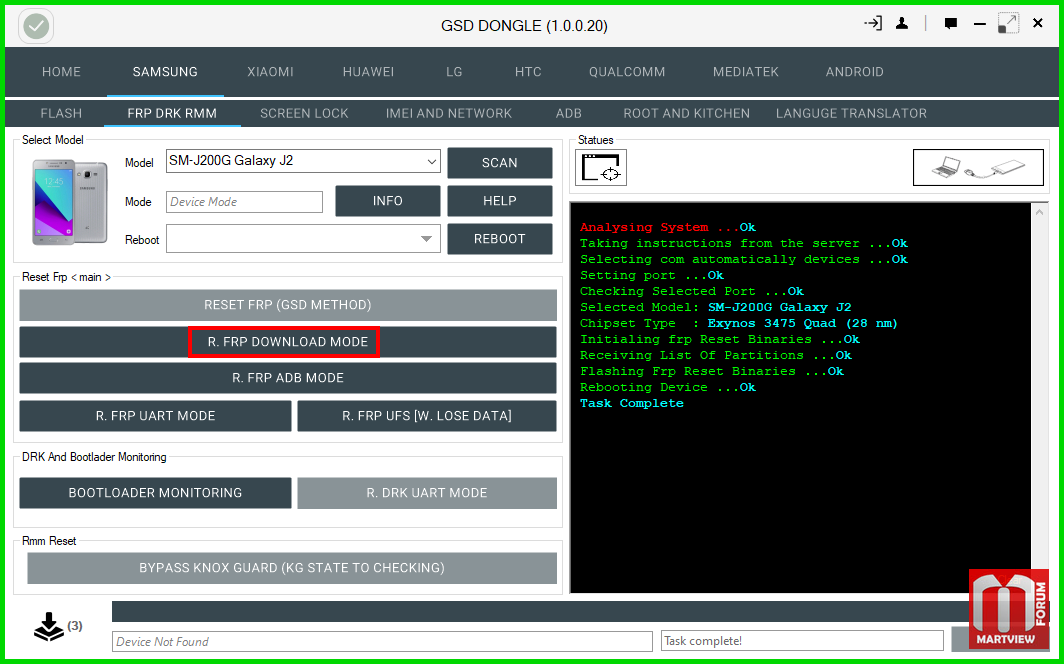Click the 'Selected Model: SM-J200G' log line
Image resolution: width=1064 pixels, height=664 pixels.
click(716, 307)
